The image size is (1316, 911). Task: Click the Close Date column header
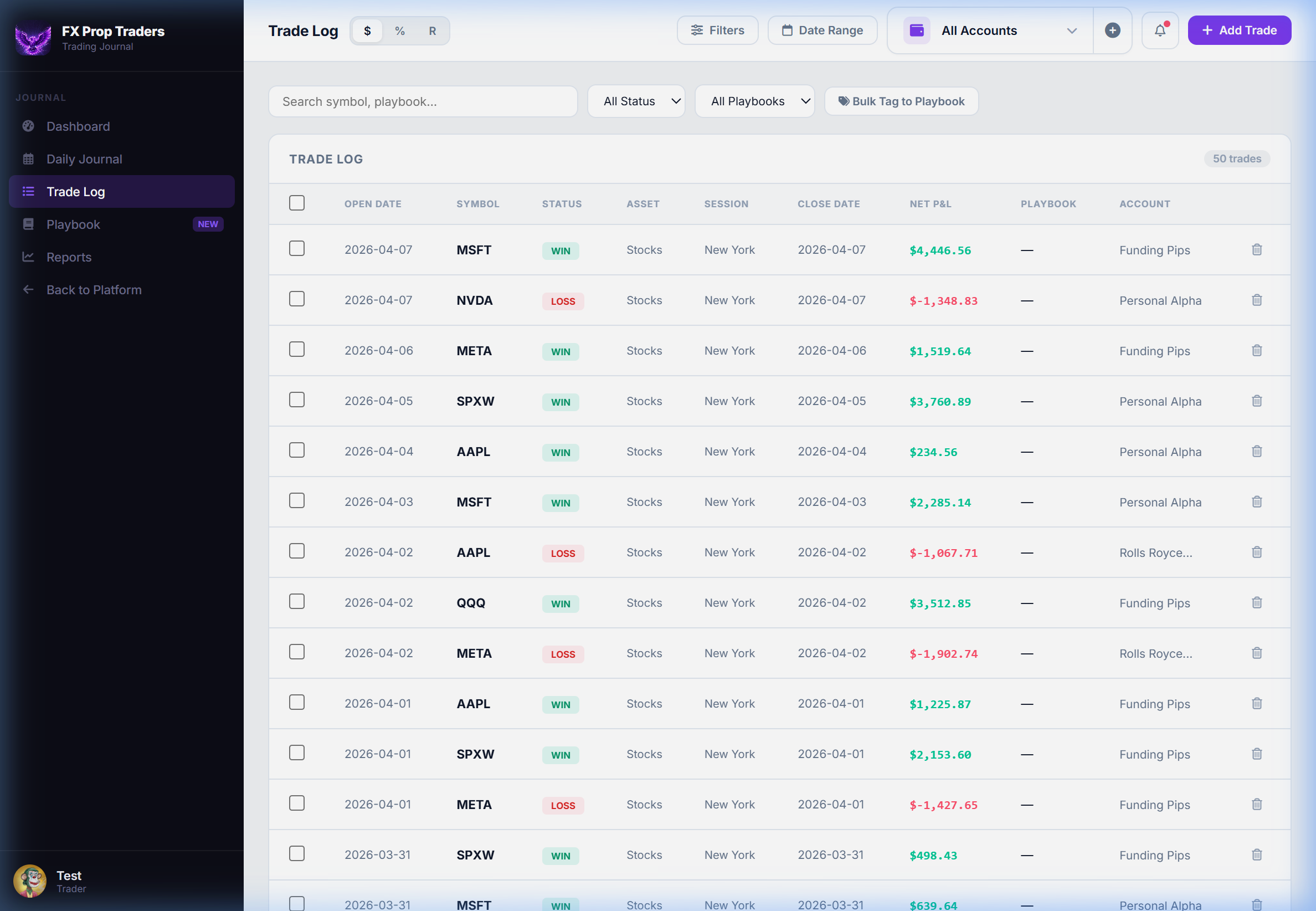click(x=828, y=204)
